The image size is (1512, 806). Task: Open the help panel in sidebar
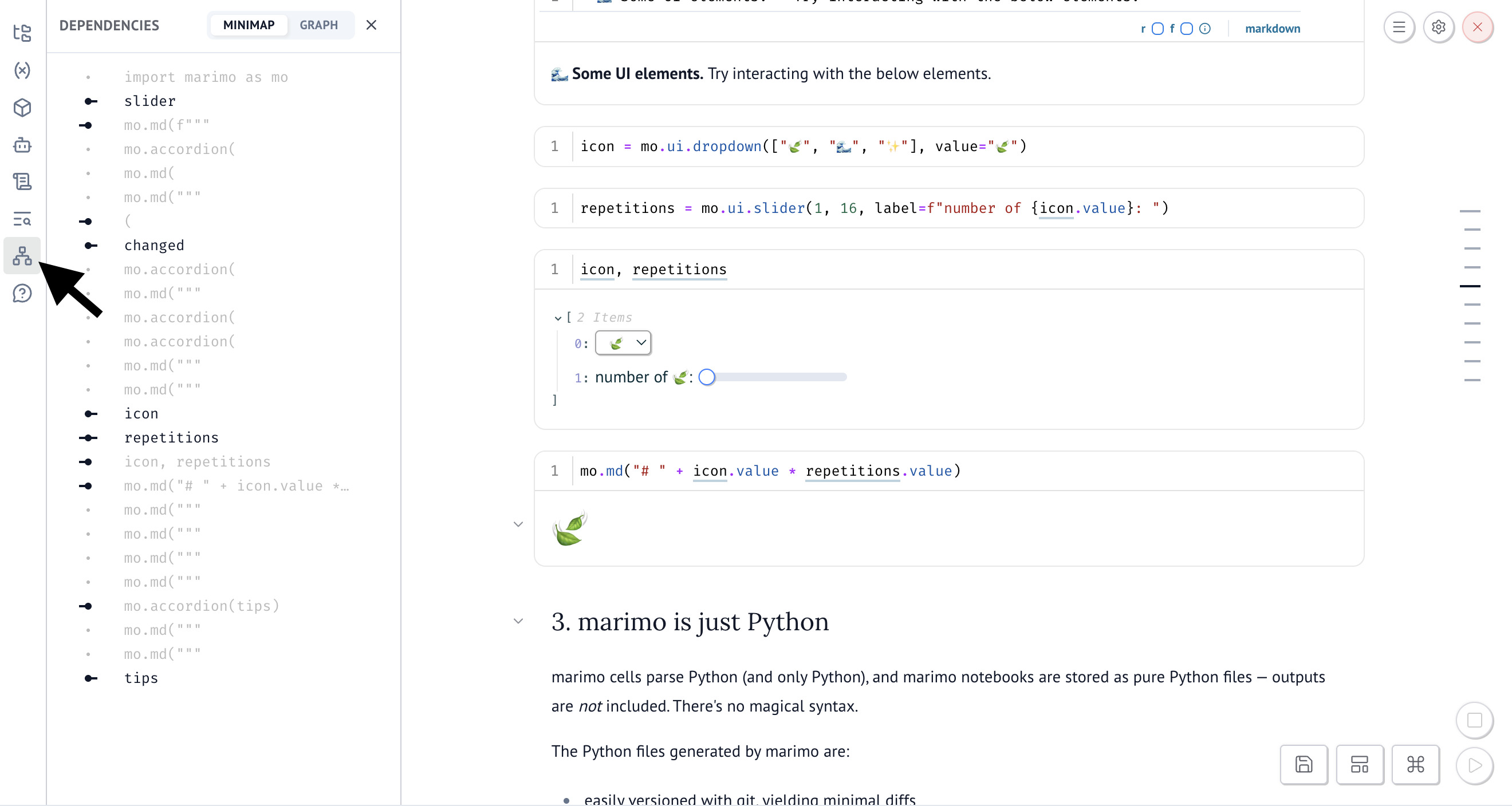coord(22,293)
